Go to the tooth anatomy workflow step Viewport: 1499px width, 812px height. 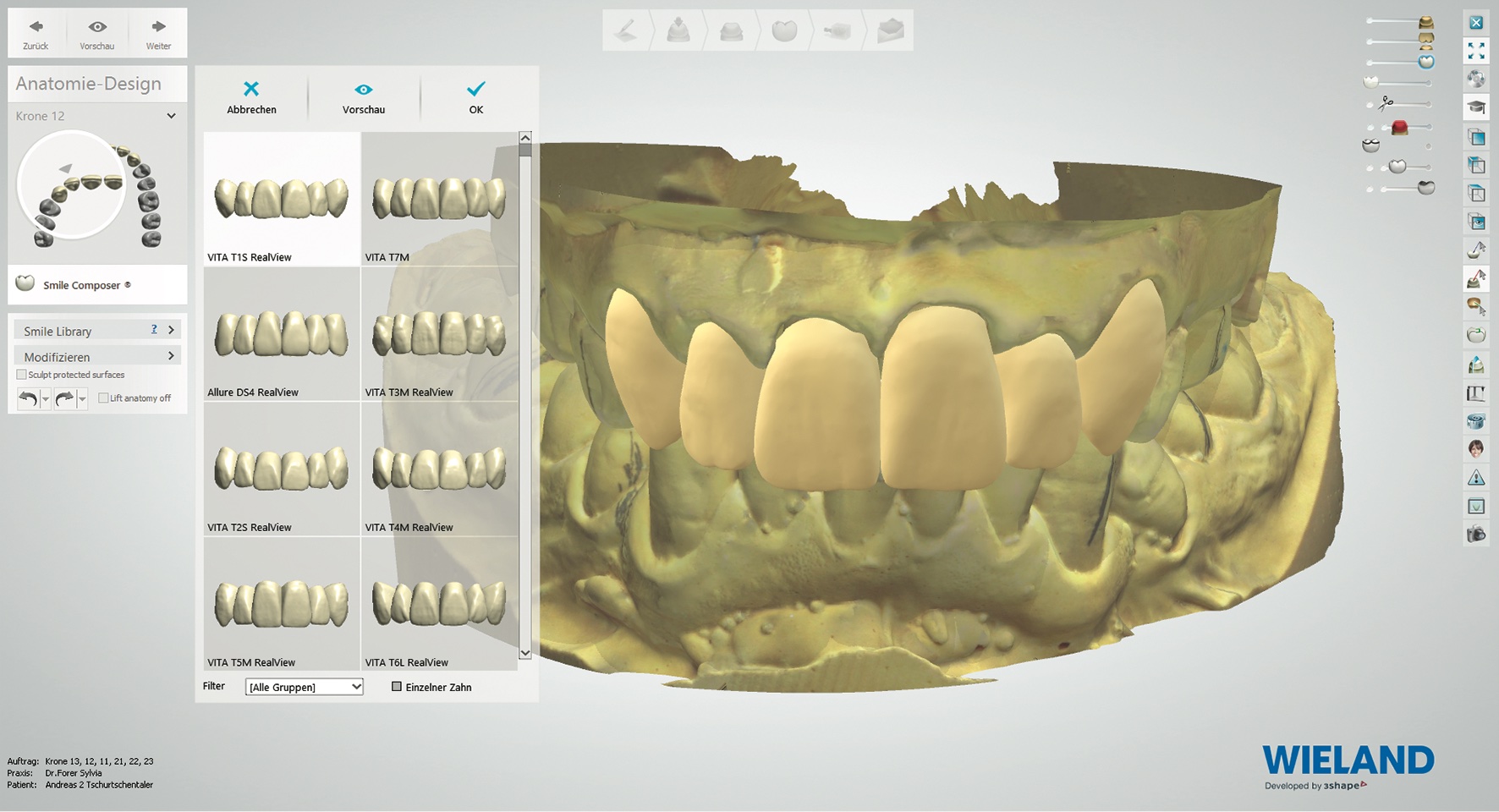[784, 30]
